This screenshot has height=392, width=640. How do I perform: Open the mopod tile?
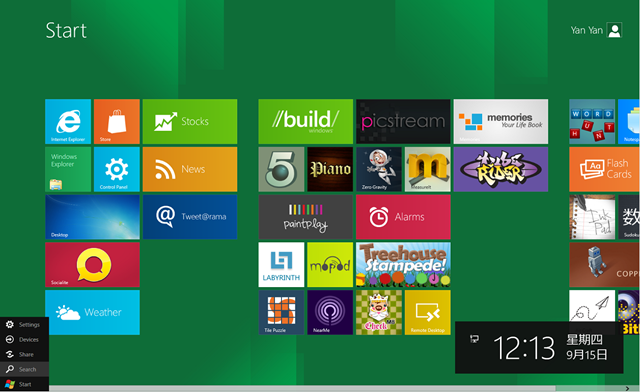tap(330, 265)
